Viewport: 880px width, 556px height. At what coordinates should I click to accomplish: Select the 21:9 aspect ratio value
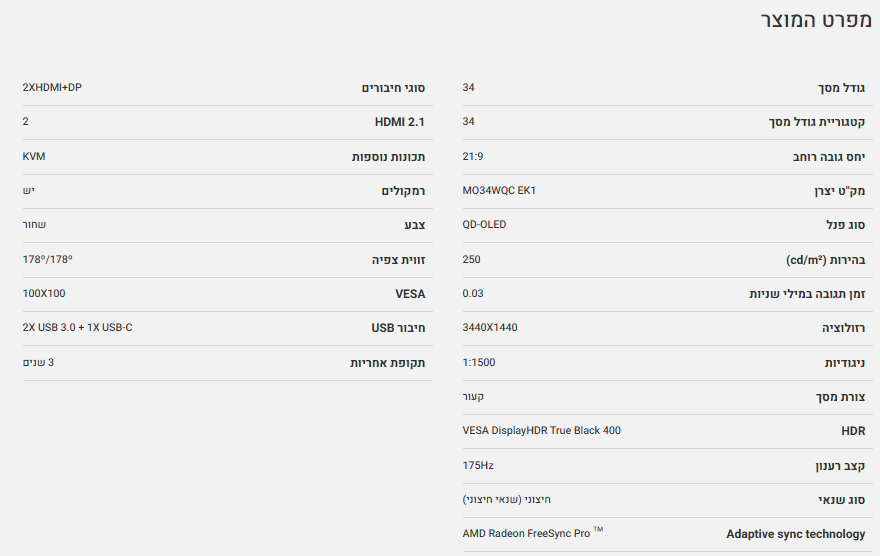(473, 156)
